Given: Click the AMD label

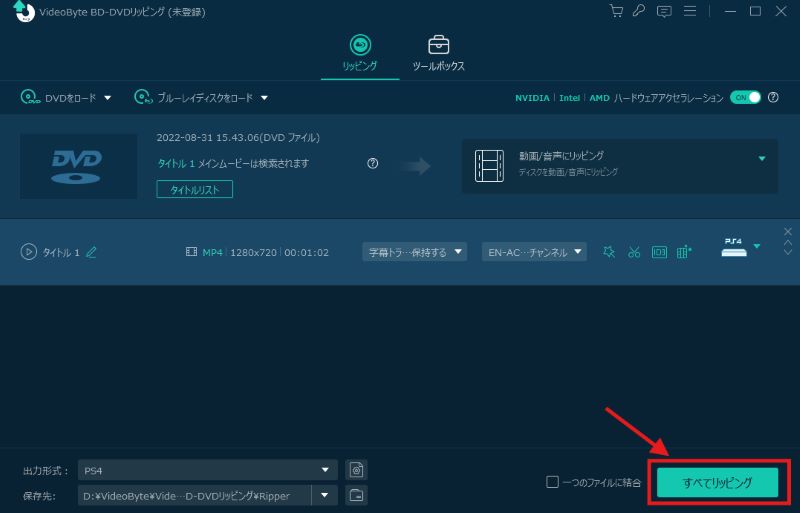Looking at the screenshot, I should (x=599, y=97).
